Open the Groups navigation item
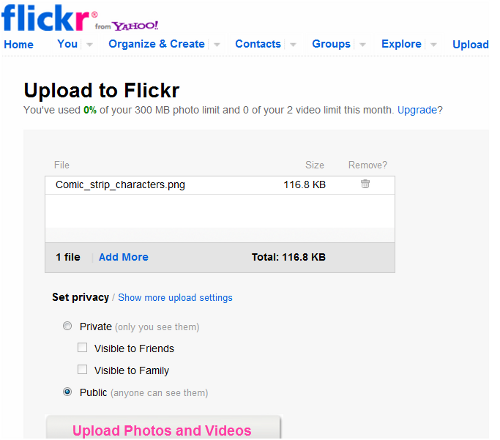The height and width of the screenshot is (440, 500). click(x=331, y=44)
